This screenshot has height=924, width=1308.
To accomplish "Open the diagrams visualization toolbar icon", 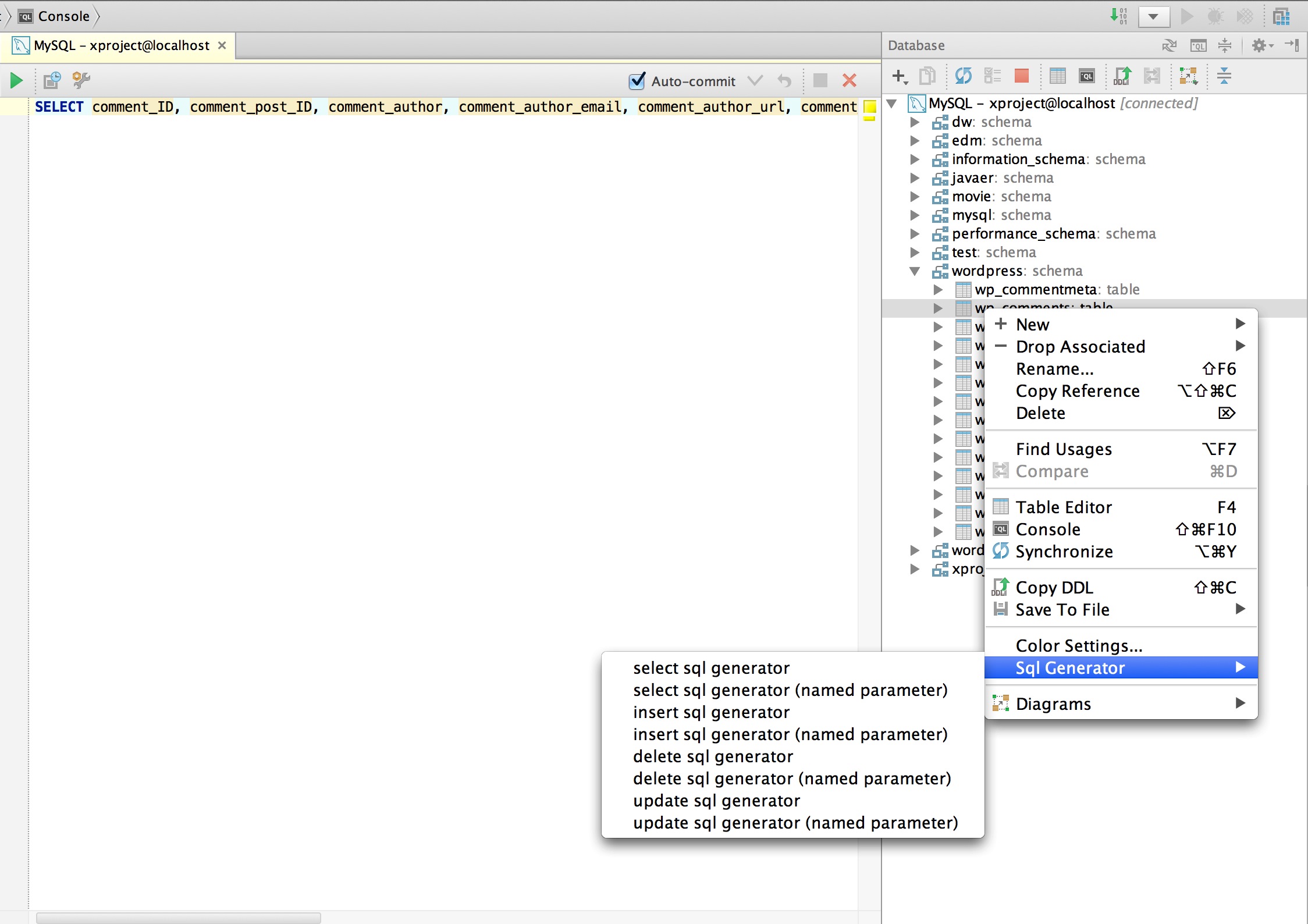I will click(x=1188, y=76).
